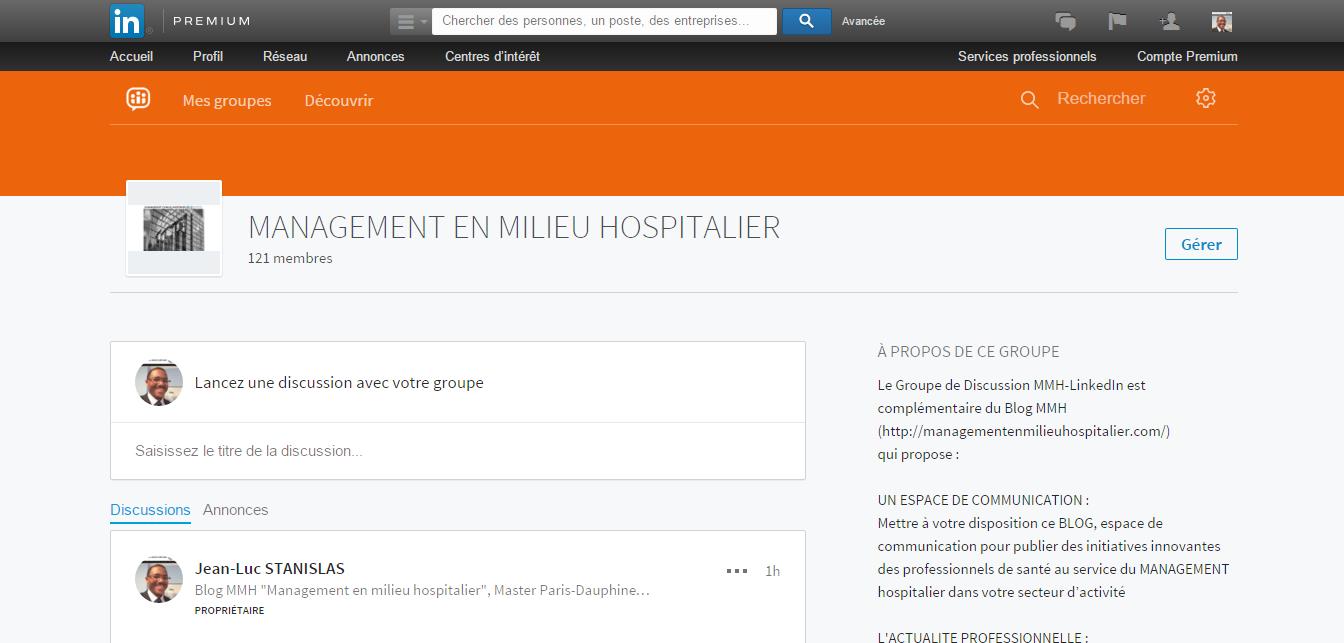Click the Avancée search link

click(x=863, y=21)
